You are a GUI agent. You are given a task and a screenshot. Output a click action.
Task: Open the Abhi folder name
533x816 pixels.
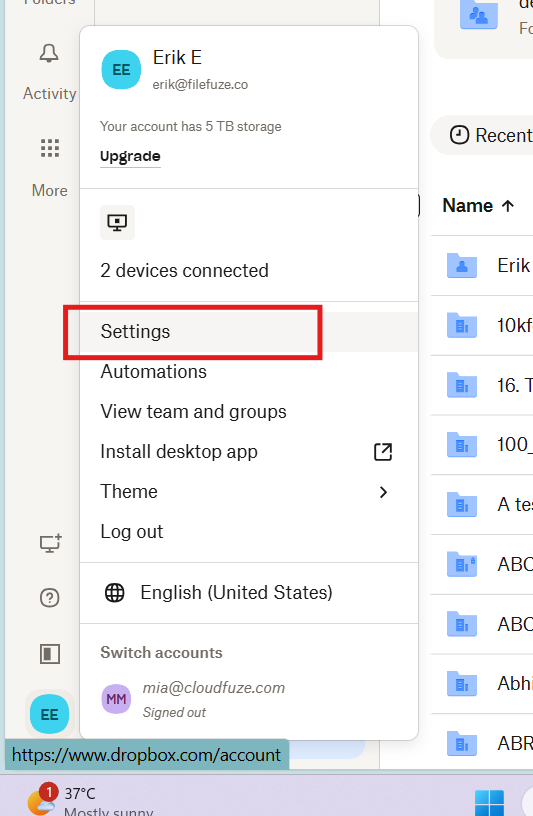click(515, 683)
